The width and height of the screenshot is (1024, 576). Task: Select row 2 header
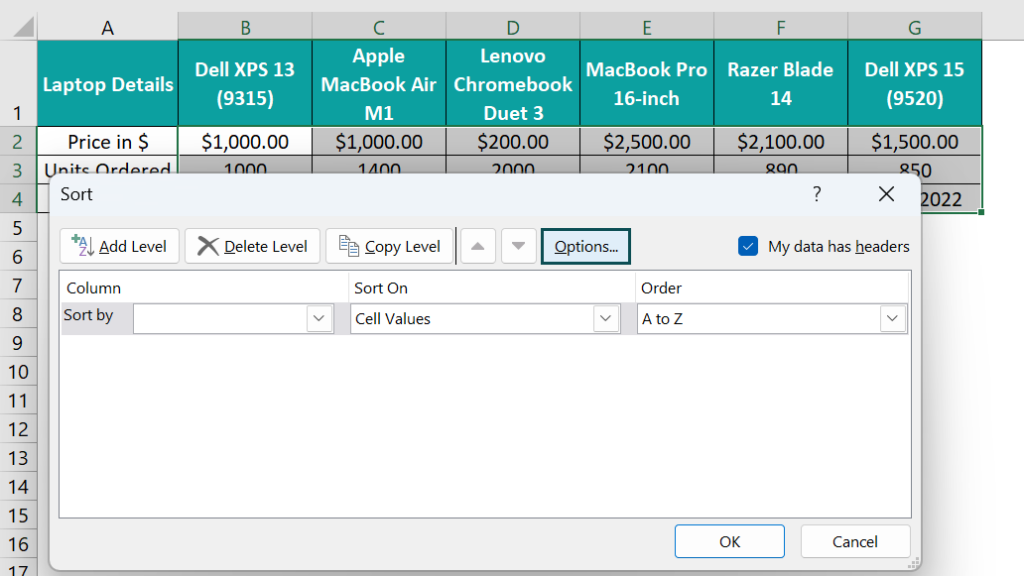18,142
